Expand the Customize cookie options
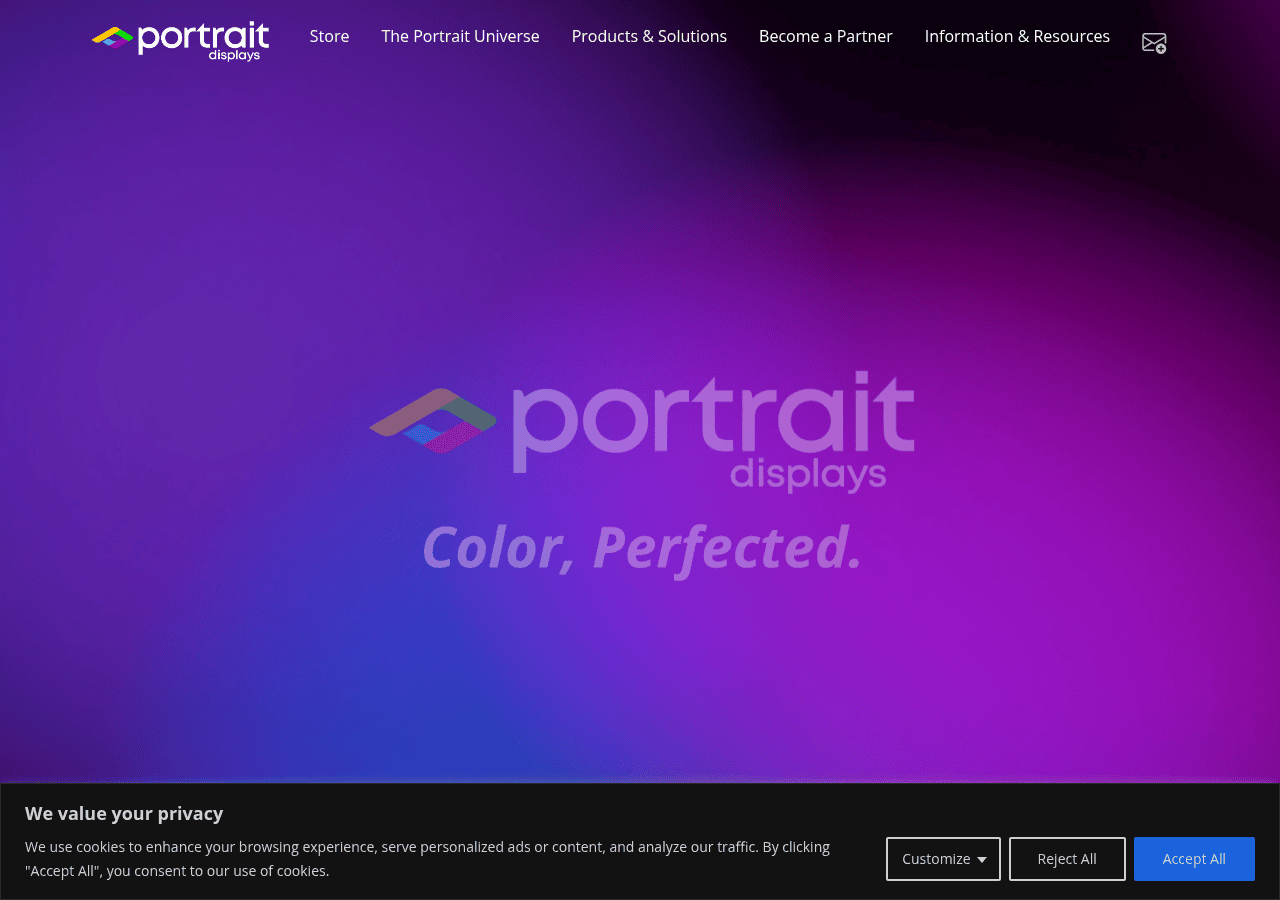 tap(943, 859)
